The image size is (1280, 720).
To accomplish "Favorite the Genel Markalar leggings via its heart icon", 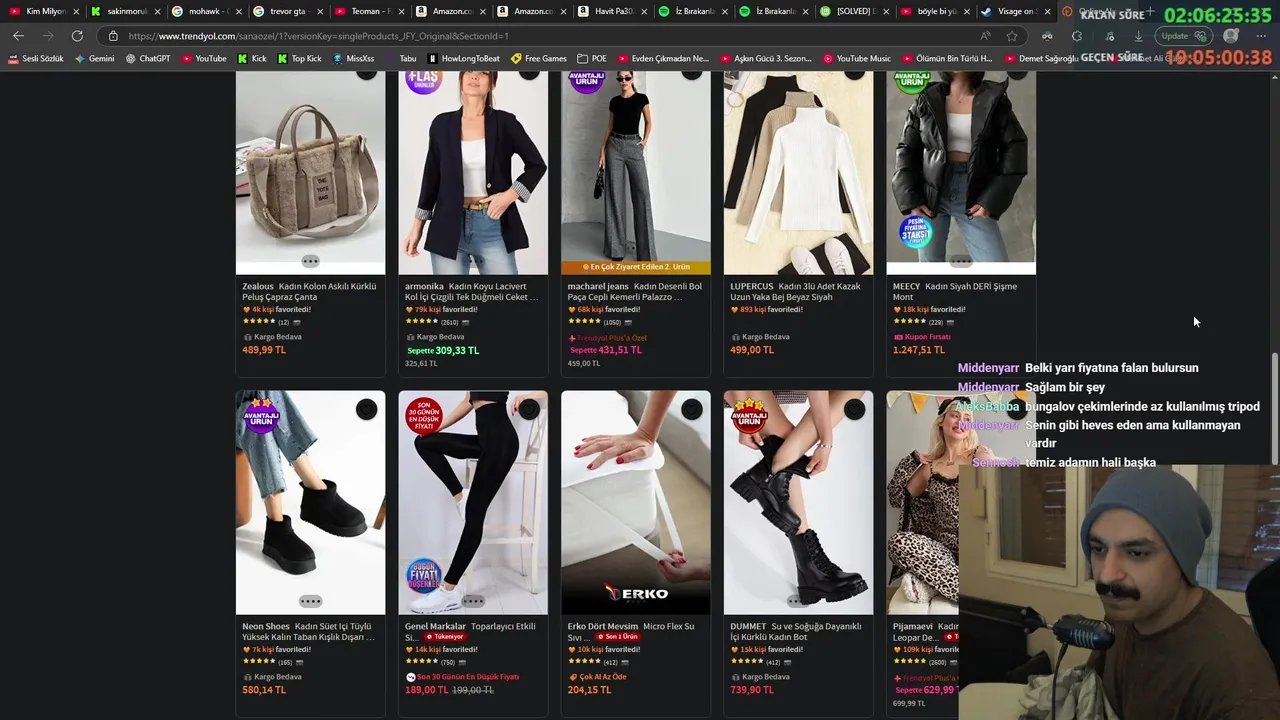I will tap(529, 409).
